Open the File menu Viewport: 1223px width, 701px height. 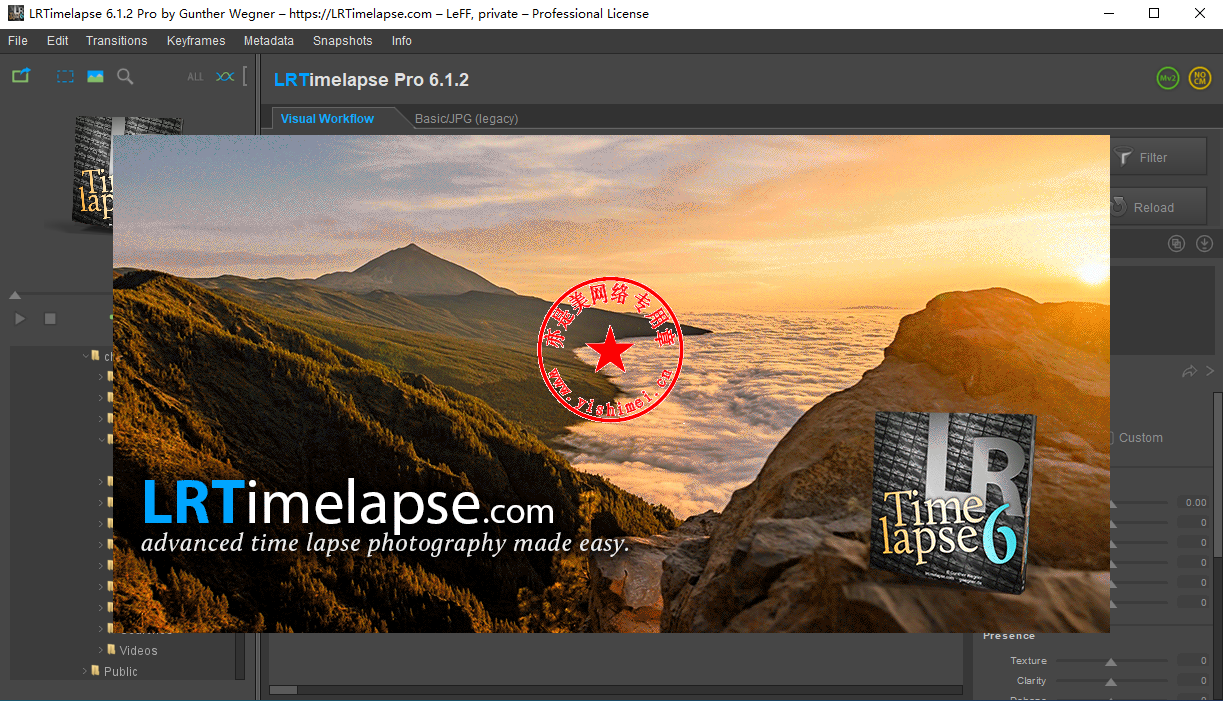18,41
